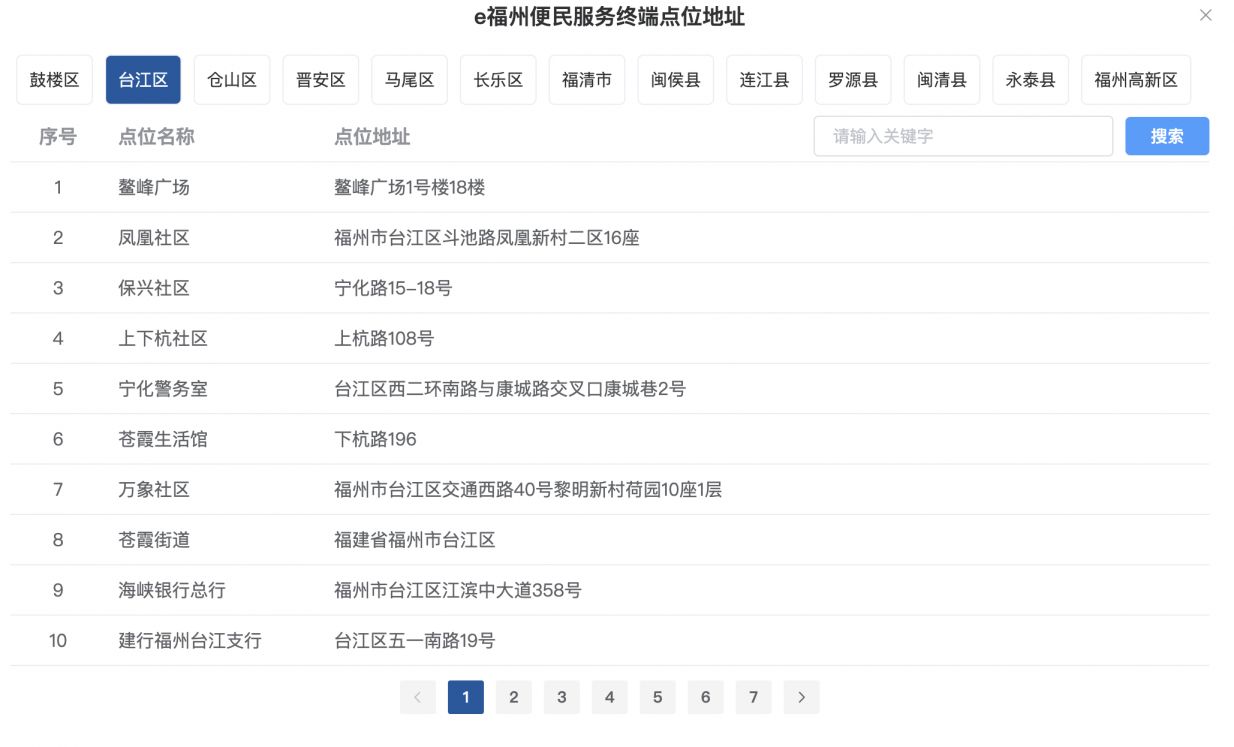Viewport: 1234px width, 747px height.
Task: View 福清市 terminal locations
Action: point(587,80)
